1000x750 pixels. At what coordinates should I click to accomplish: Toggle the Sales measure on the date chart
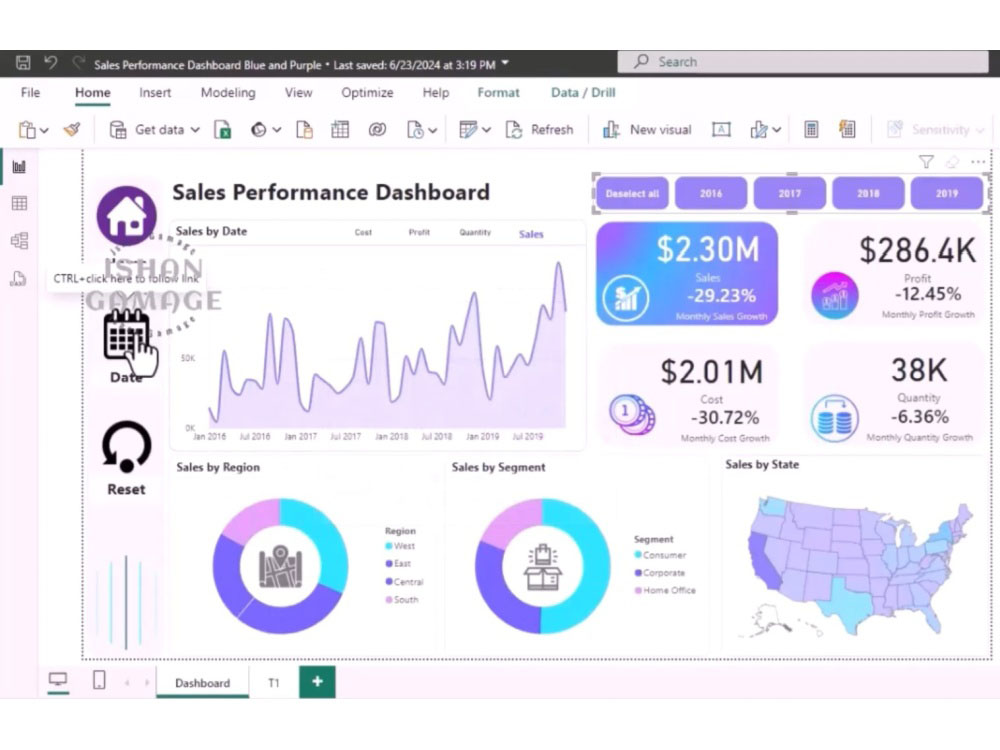click(531, 234)
